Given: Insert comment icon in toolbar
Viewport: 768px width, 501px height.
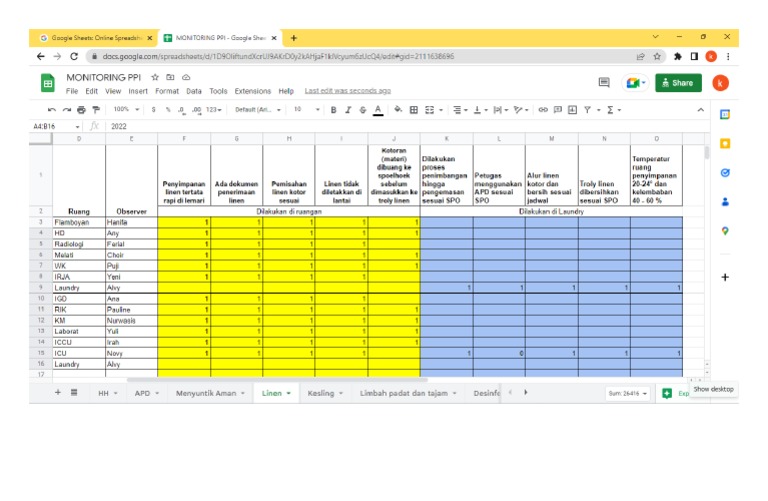Looking at the screenshot, I should tap(557, 110).
